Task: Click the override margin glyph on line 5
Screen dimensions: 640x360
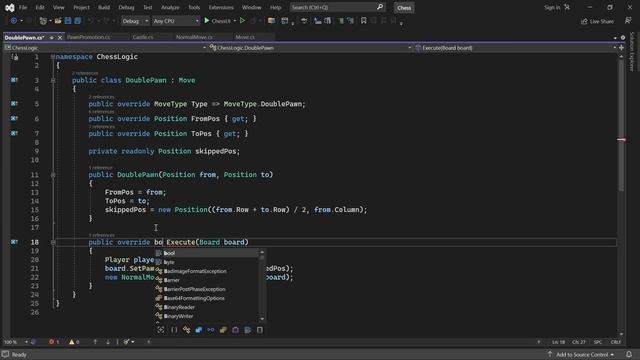Action: [14, 104]
